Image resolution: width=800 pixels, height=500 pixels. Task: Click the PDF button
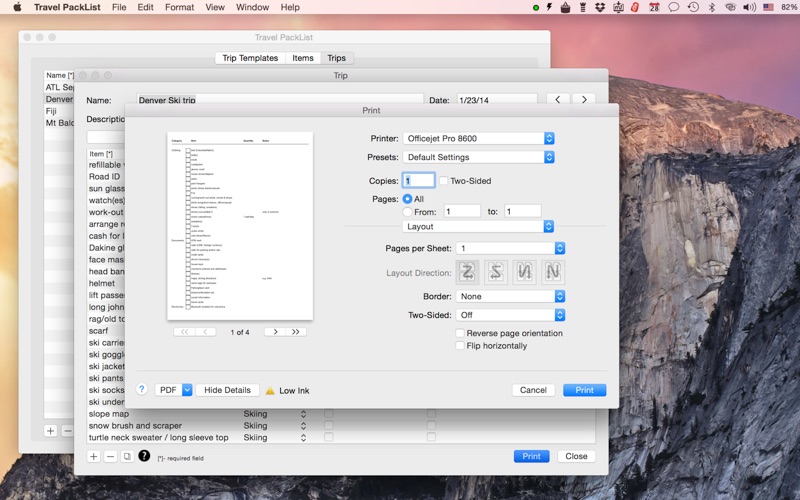[x=168, y=390]
